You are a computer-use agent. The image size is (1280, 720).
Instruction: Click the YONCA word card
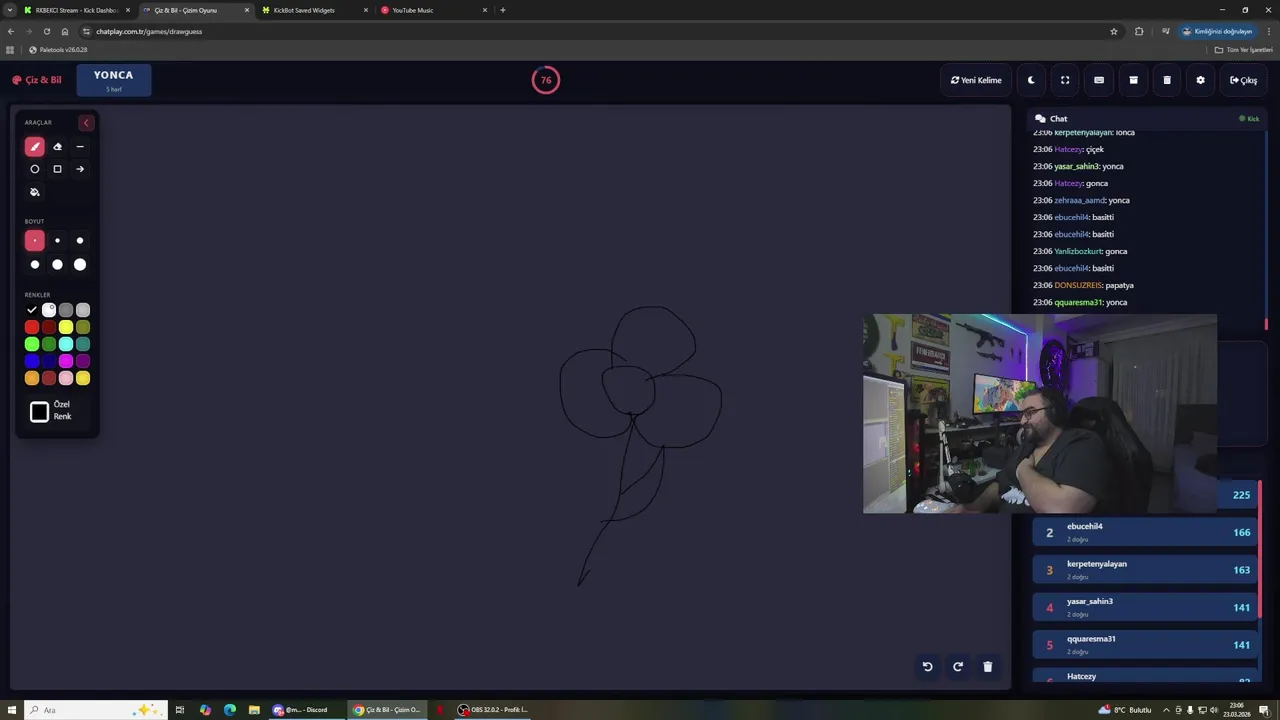(113, 80)
